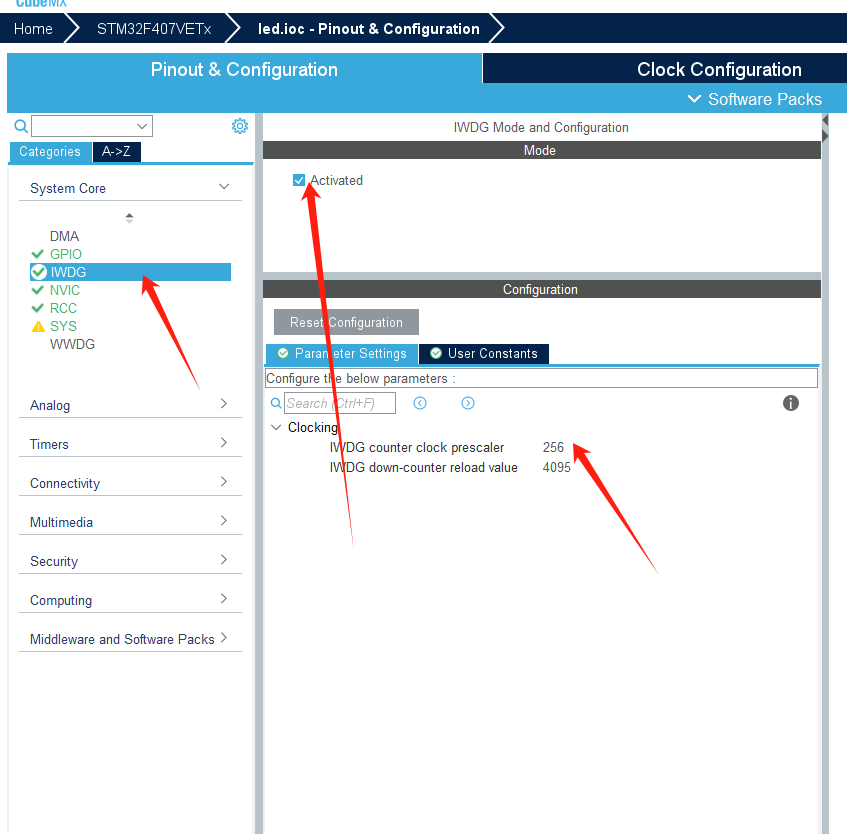Click IWDG counter clock prescaler label
The width and height of the screenshot is (847, 834).
416,447
